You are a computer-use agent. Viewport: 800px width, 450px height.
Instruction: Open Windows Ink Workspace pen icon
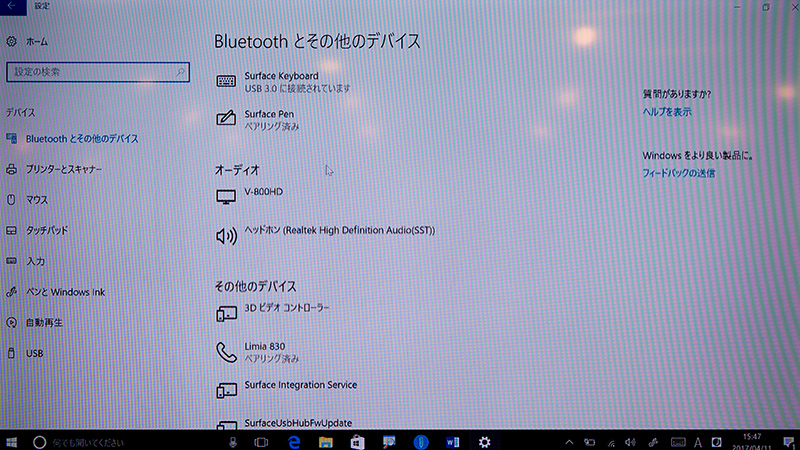tap(653, 442)
